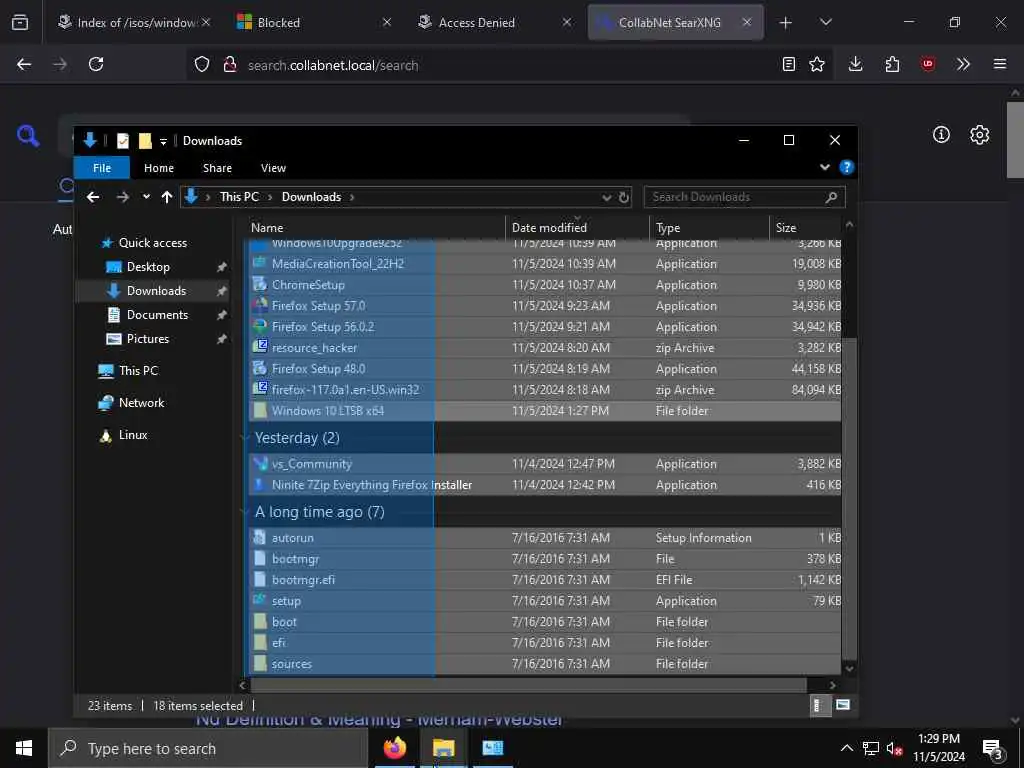Open the Firefox hamburger application menu
The image size is (1024, 768).
[x=1000, y=64]
